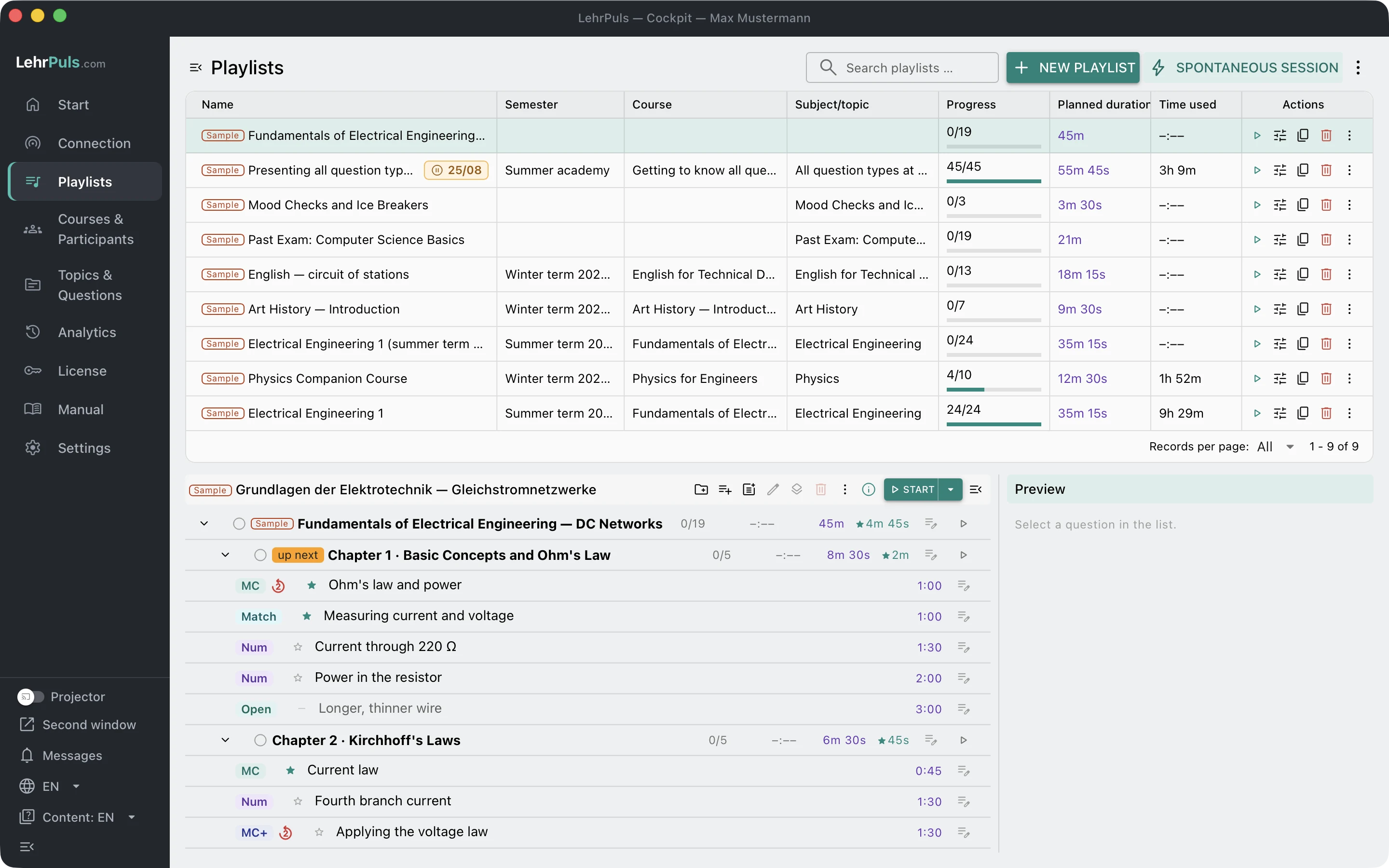
Task: Select radio for Chapter 2 Kirchhoff's Laws
Action: point(260,740)
